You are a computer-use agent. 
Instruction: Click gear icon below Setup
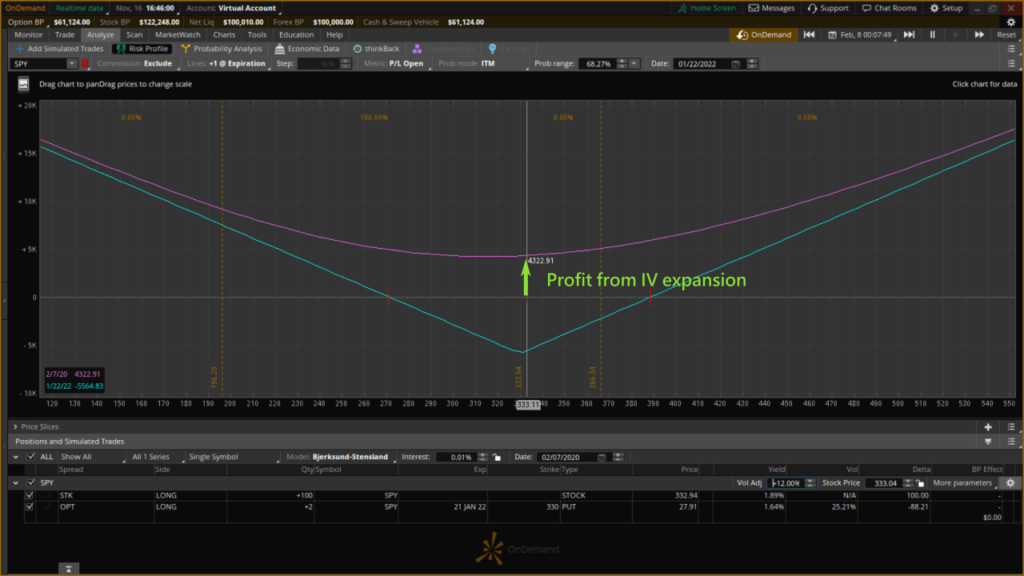click(1011, 22)
